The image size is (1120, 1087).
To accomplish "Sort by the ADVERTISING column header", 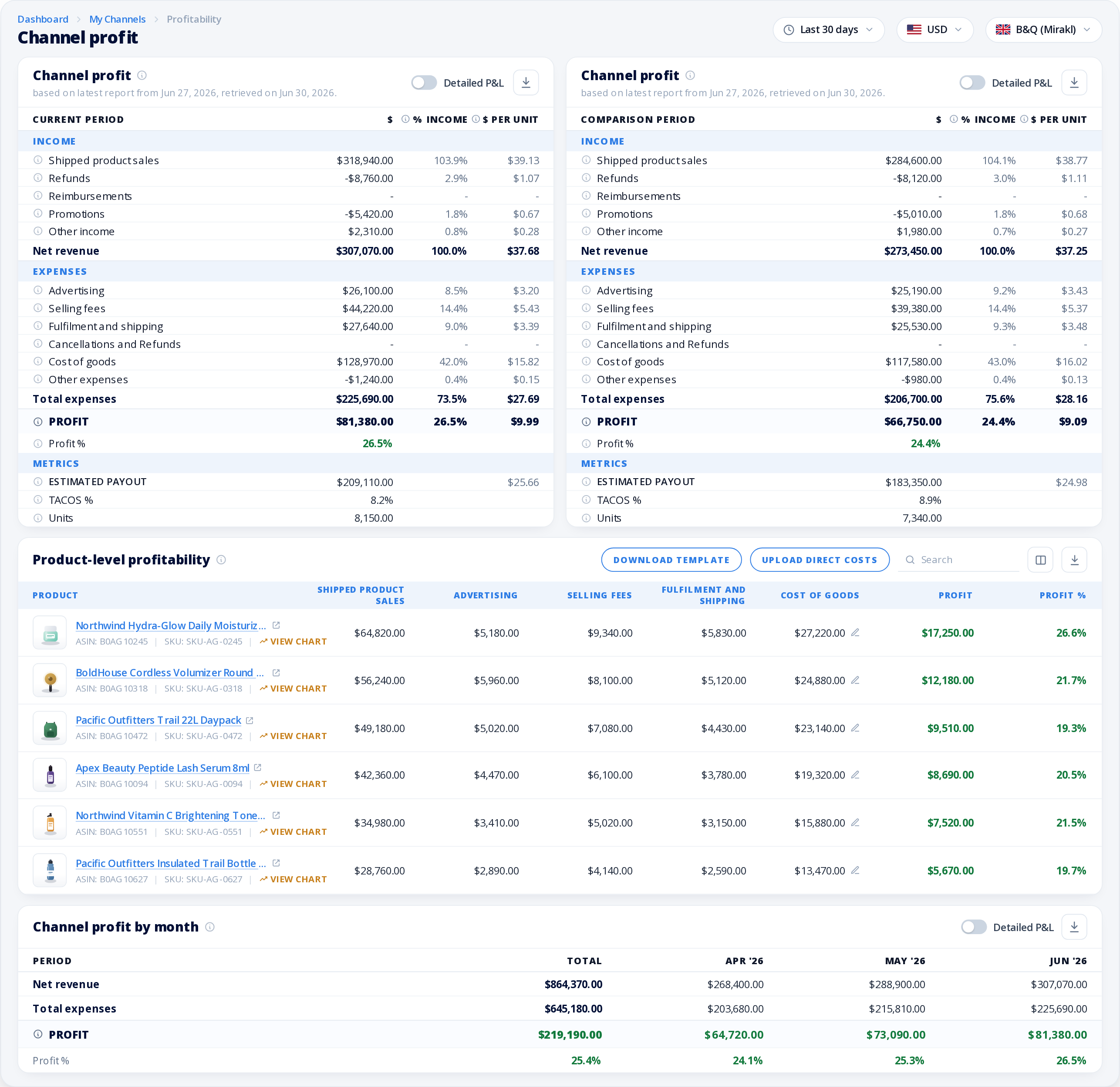I will (486, 595).
